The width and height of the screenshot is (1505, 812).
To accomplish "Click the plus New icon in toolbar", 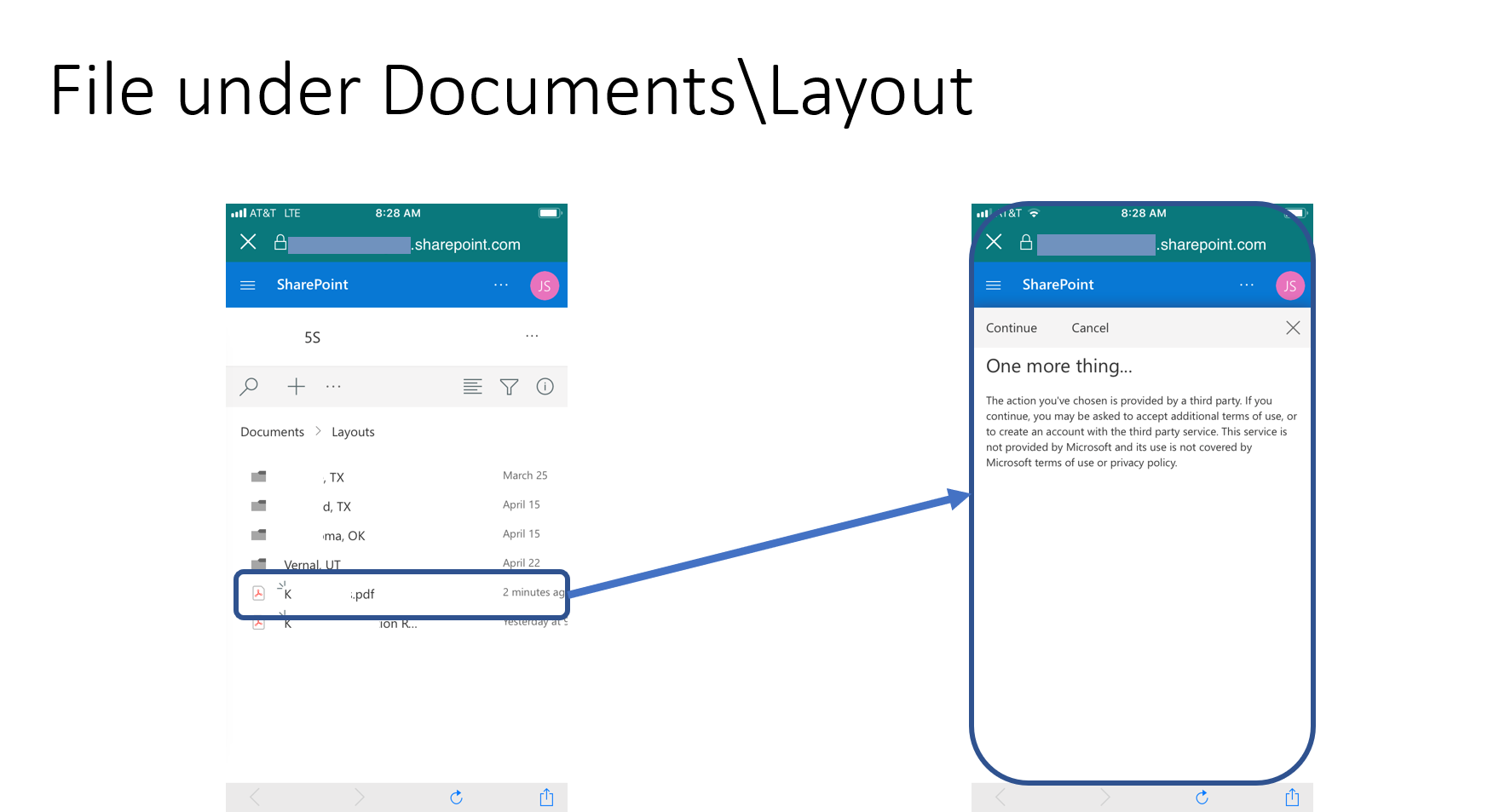I will (x=296, y=387).
